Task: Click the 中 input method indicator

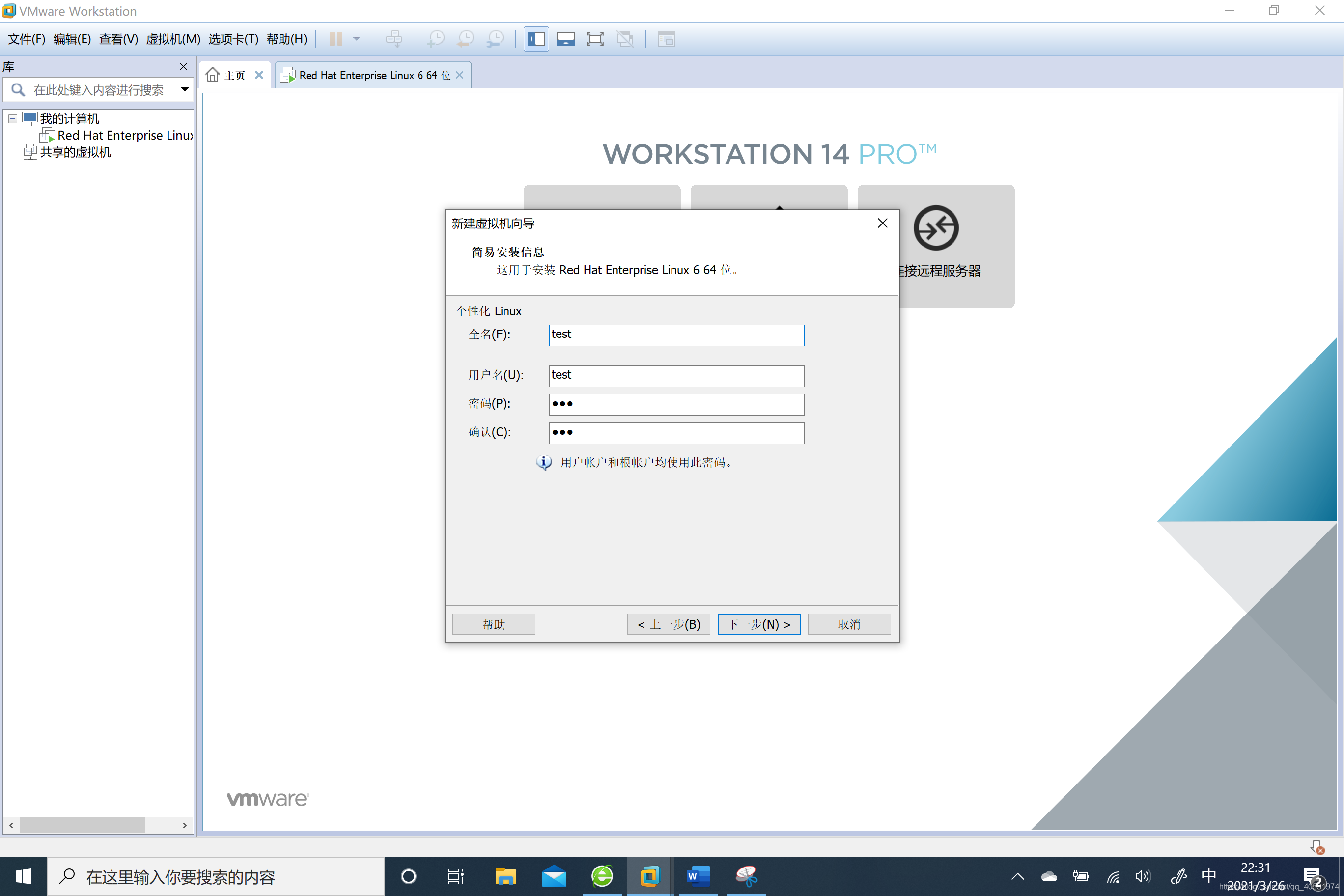Action: [x=1208, y=876]
